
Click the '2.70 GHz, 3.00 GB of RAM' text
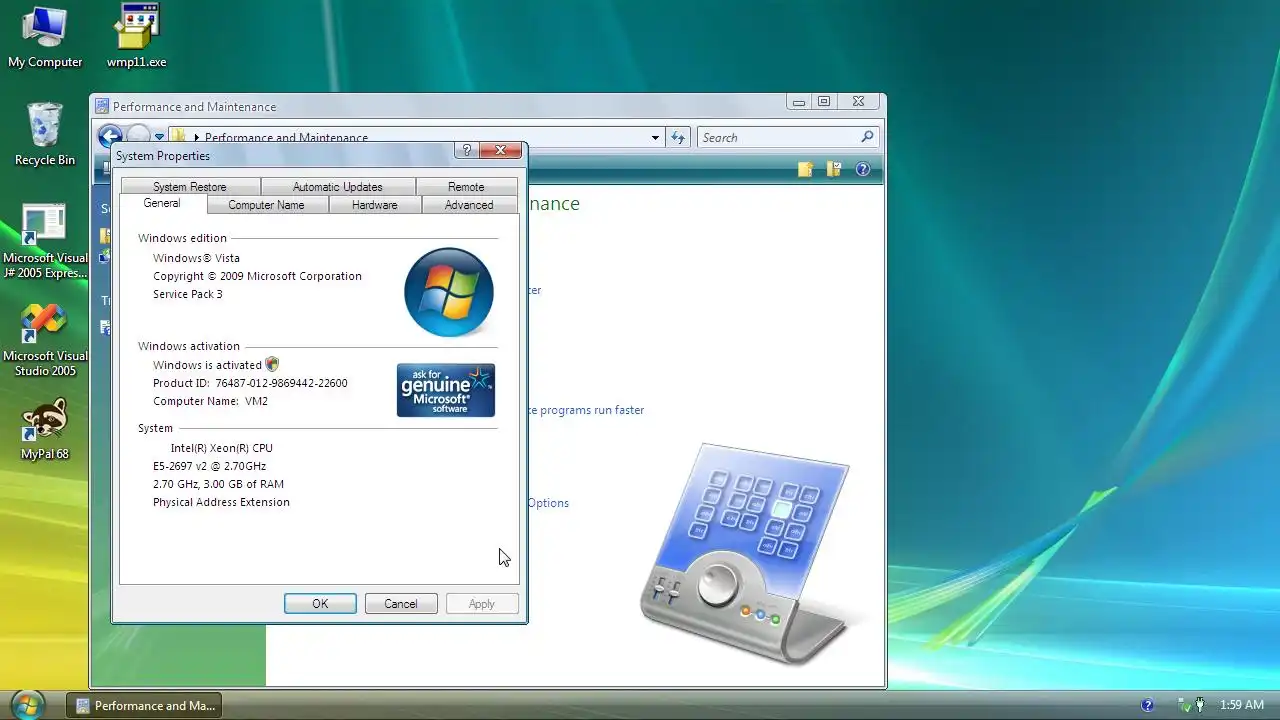coord(218,484)
